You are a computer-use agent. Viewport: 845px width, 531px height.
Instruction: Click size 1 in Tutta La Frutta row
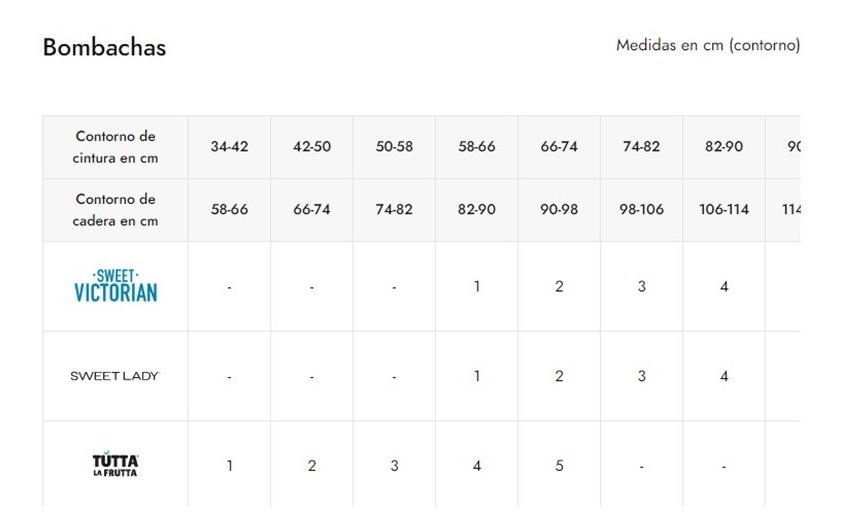pos(229,466)
